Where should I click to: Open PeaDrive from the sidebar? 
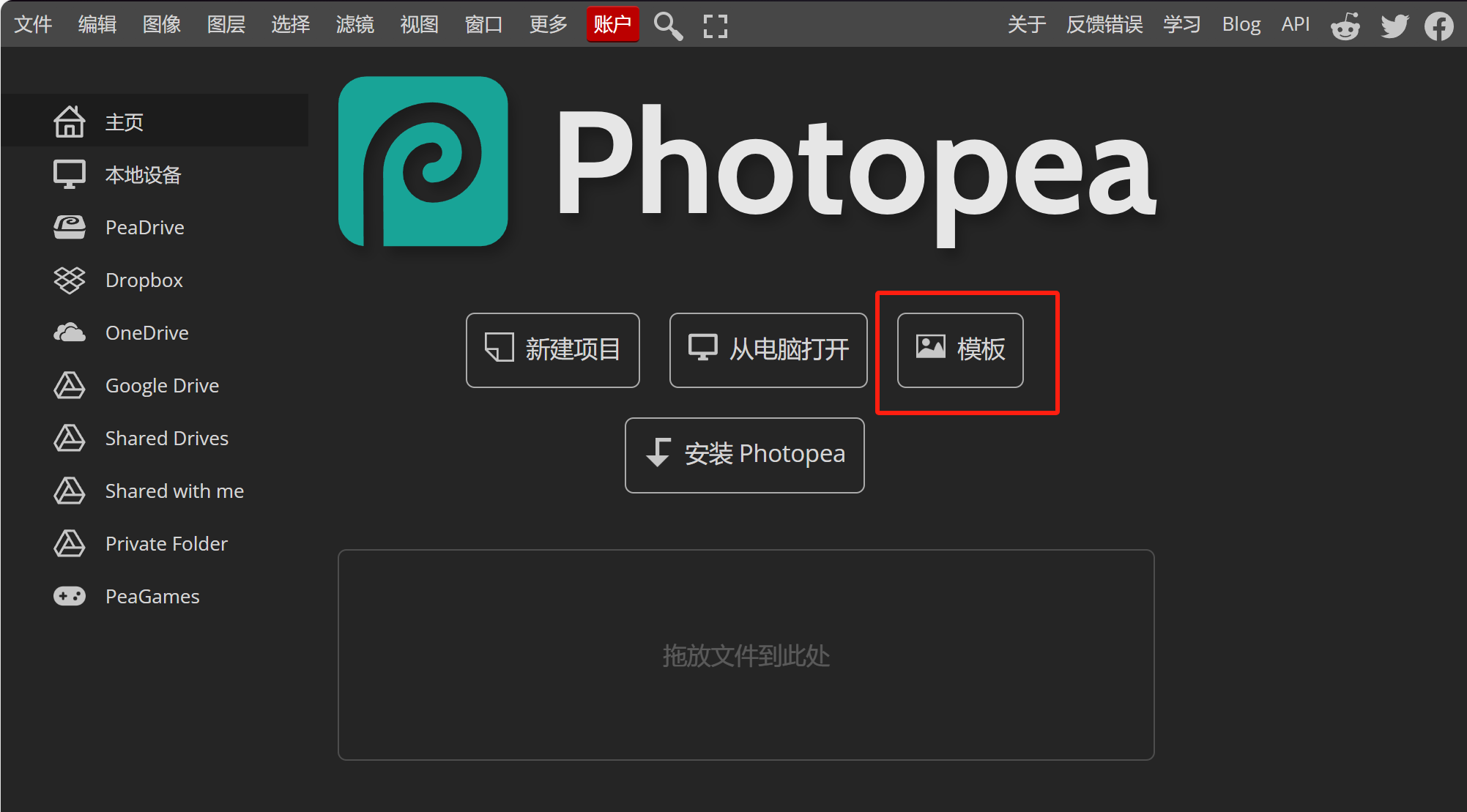click(x=145, y=227)
